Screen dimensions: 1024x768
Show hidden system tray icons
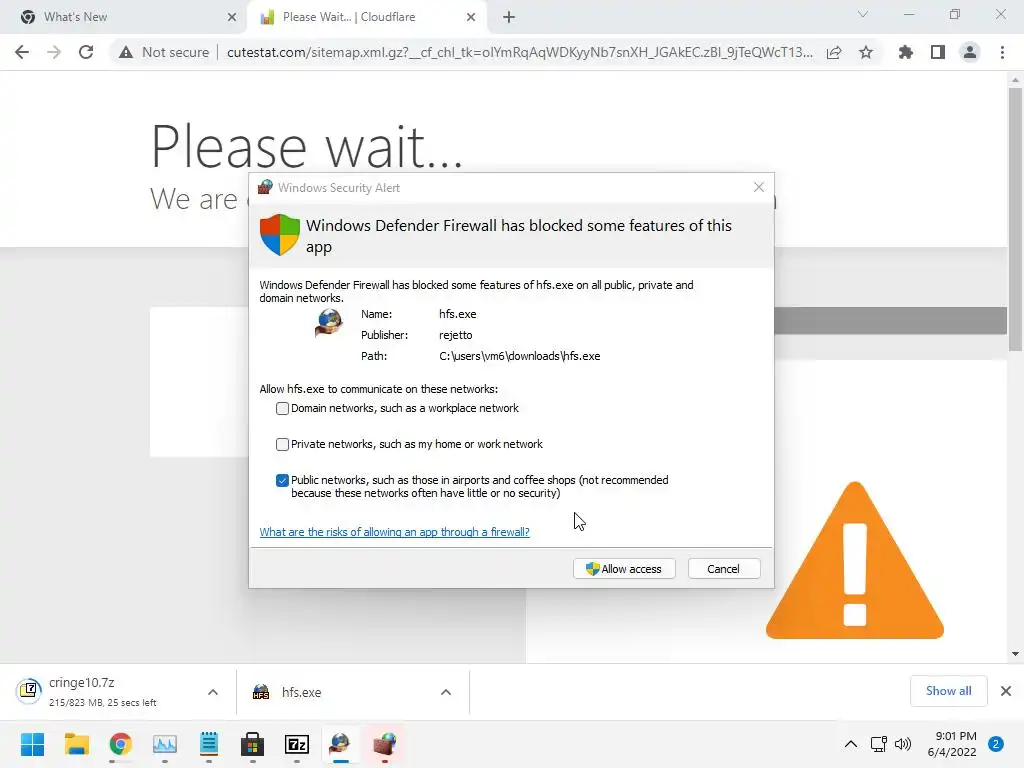pyautogui.click(x=850, y=744)
